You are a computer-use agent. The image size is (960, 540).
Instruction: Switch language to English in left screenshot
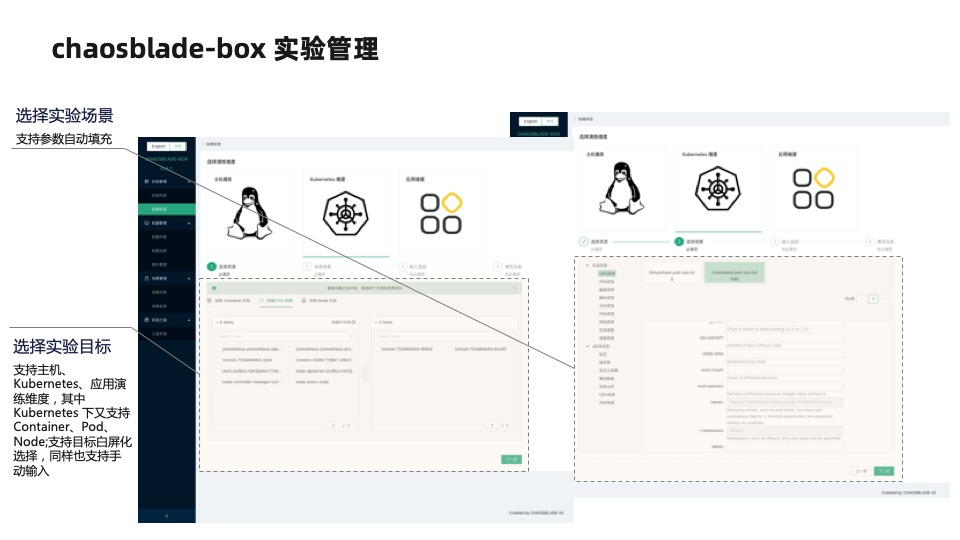click(x=159, y=146)
